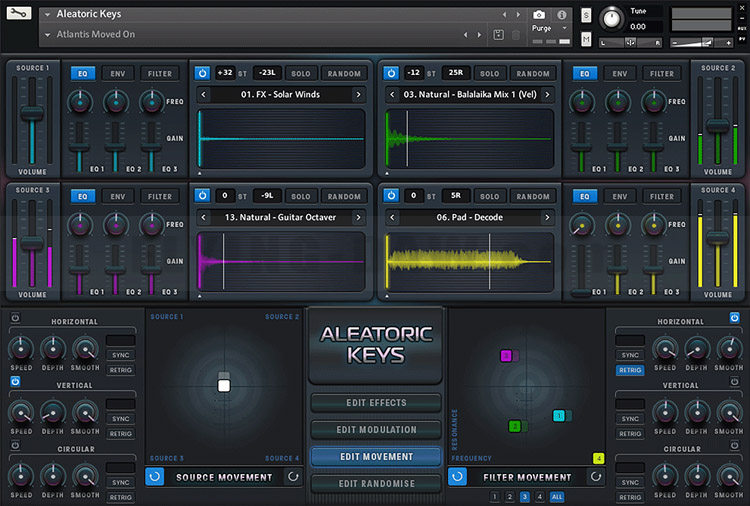Click the blue Filter Movement reset icon
The width and height of the screenshot is (750, 506).
pyautogui.click(x=458, y=477)
